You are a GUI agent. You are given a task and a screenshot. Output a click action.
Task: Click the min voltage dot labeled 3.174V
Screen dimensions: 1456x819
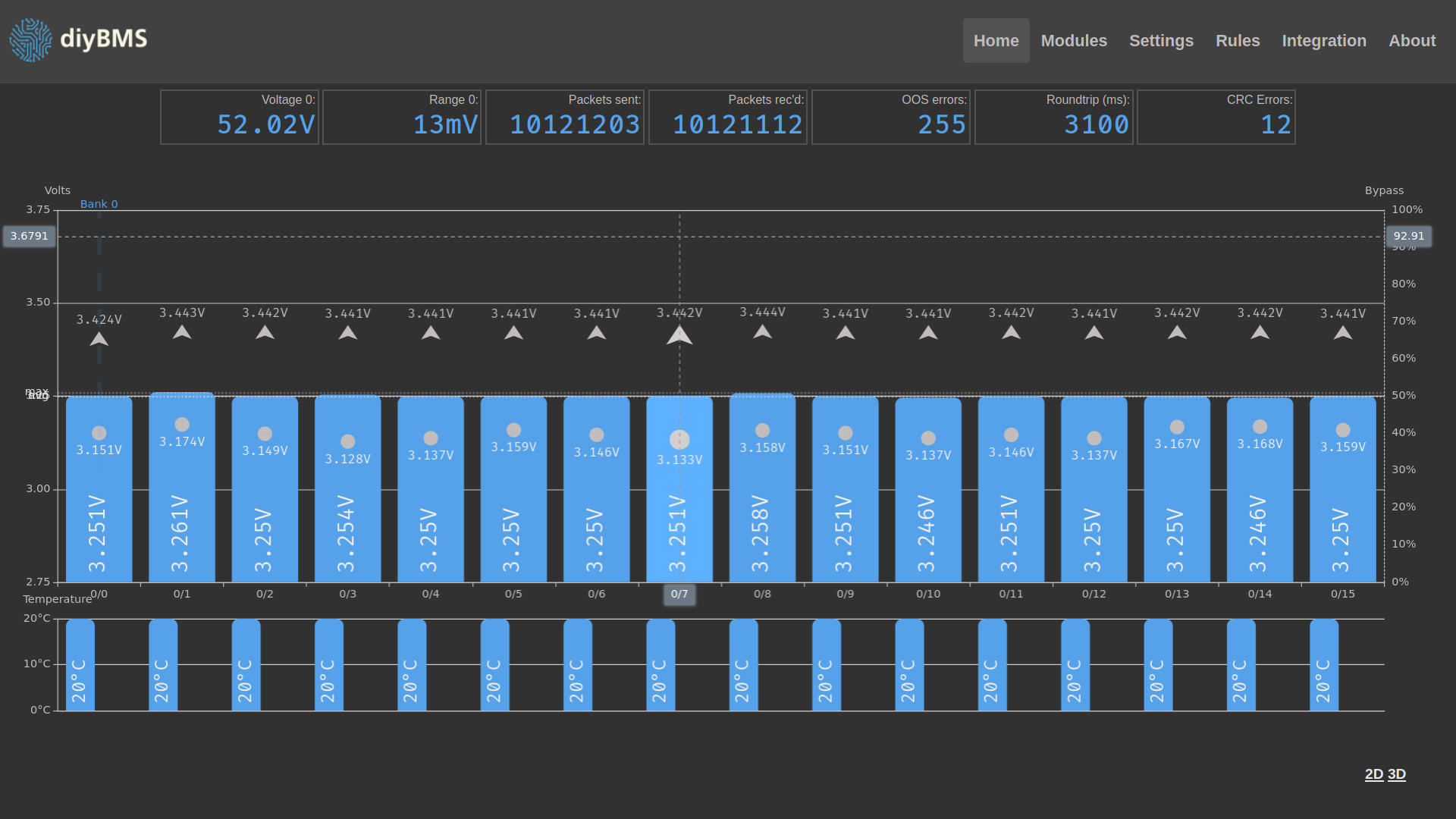tap(182, 425)
